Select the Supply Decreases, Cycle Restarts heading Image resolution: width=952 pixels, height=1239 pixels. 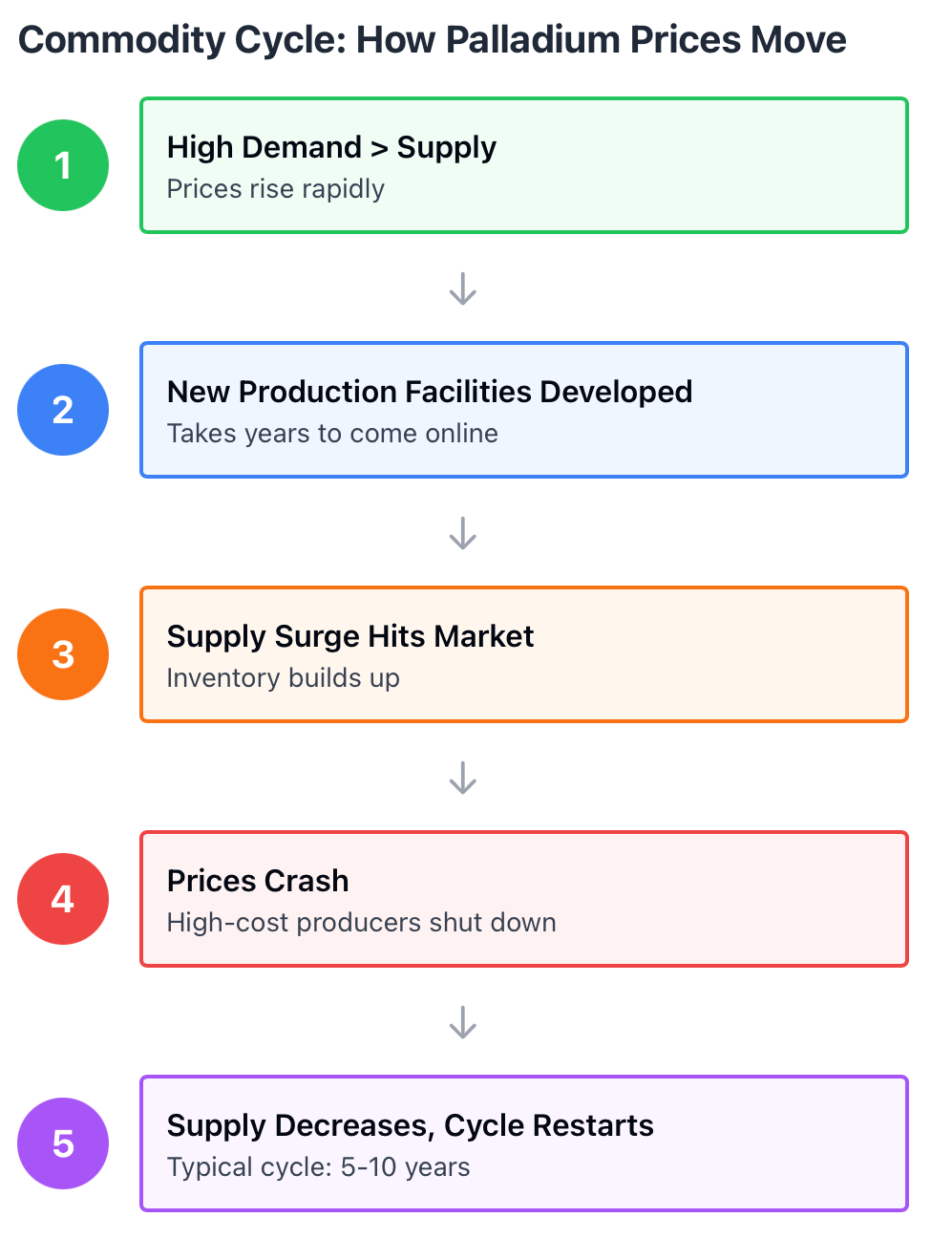click(411, 1125)
